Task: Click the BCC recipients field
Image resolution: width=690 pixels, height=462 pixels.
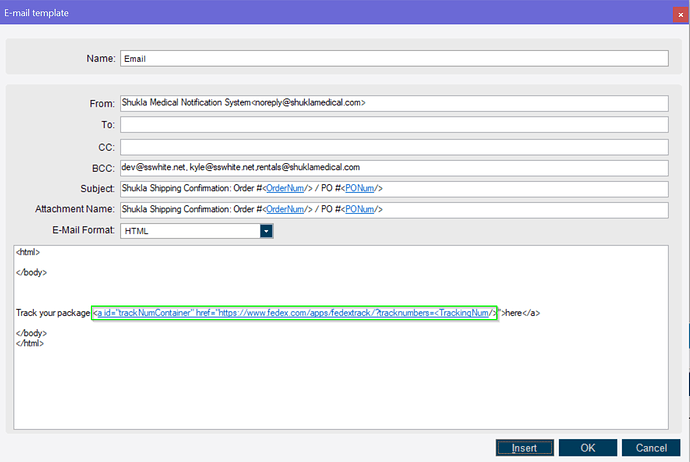Action: (x=394, y=168)
